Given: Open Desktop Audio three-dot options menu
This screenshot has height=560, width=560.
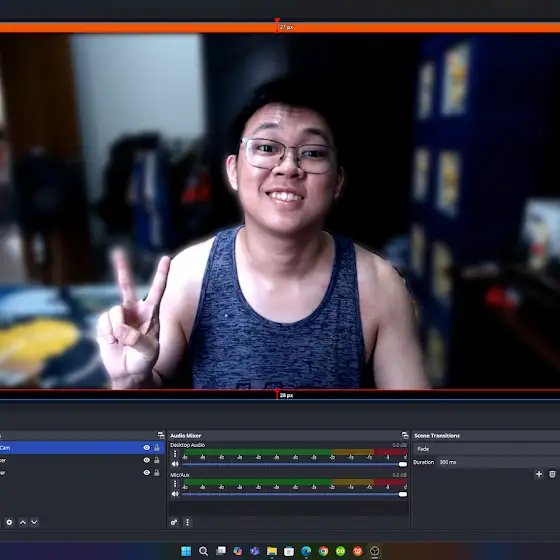Looking at the screenshot, I should 175,454.
